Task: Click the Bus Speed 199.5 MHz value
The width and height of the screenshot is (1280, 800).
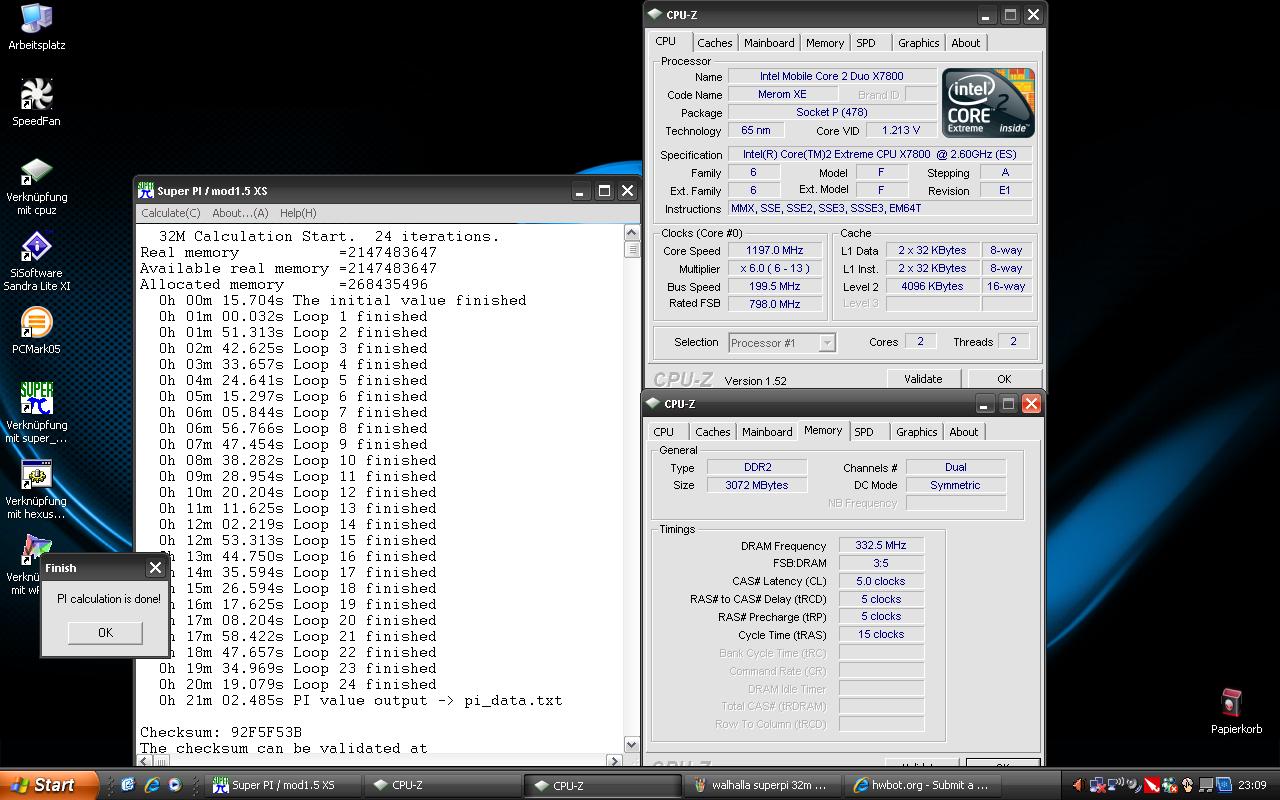Action: coord(775,286)
